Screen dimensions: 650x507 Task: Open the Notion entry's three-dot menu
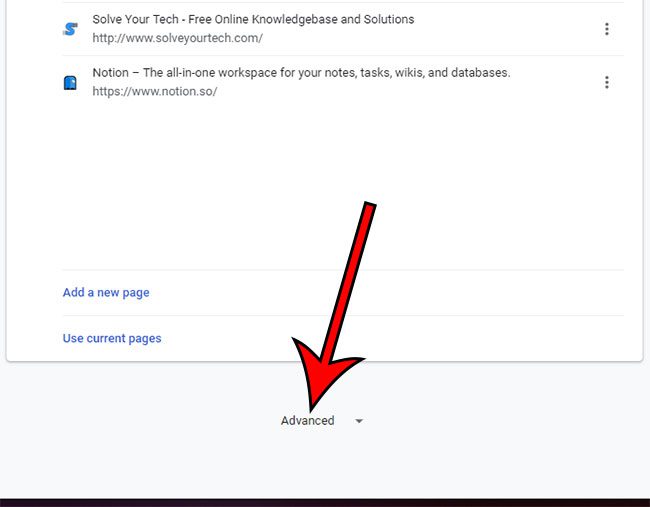606,82
